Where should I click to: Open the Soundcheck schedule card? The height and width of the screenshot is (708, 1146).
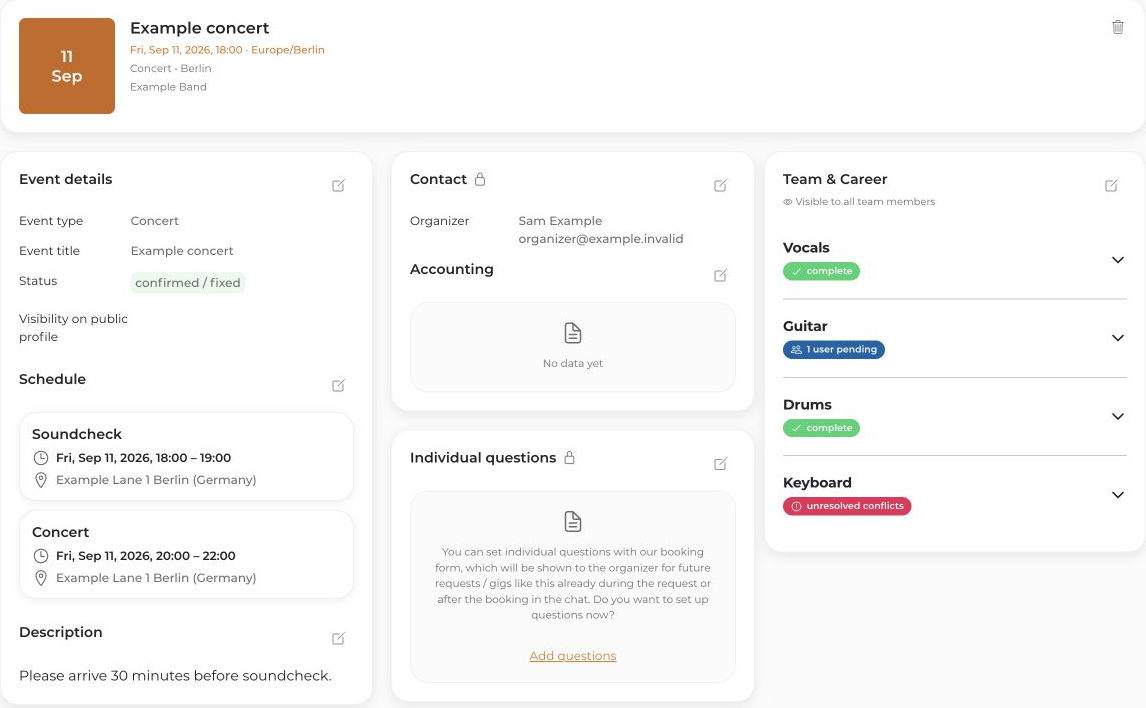pos(186,457)
